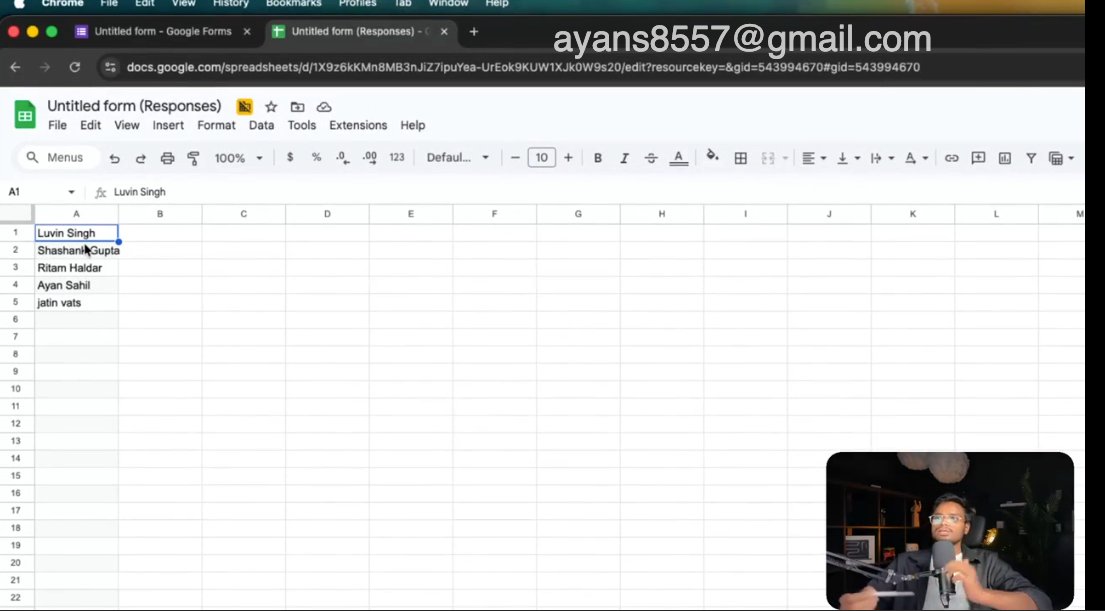Click the Move to folder icon
Screen dimensions: 1105x611
point(297,107)
